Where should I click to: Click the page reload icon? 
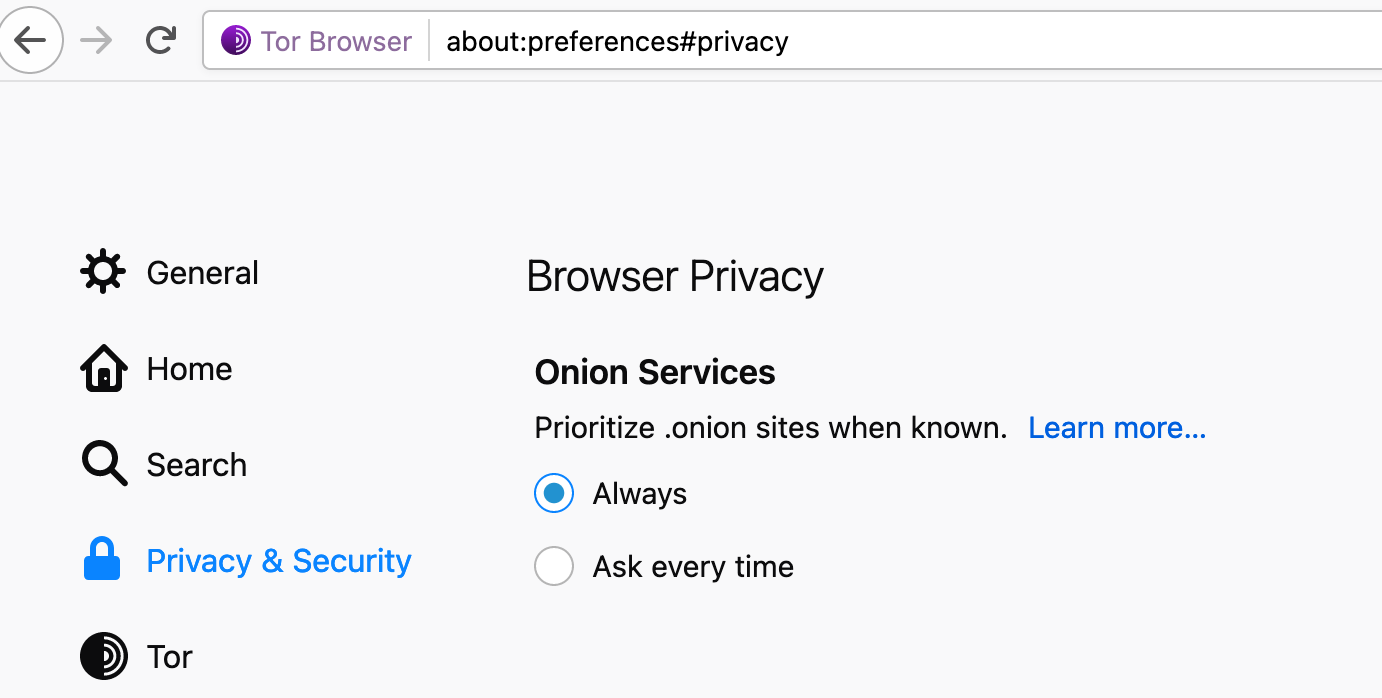click(160, 40)
